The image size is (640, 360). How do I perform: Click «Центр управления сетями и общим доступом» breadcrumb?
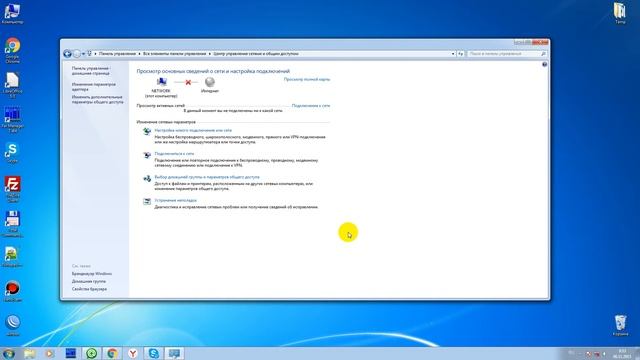coord(256,54)
